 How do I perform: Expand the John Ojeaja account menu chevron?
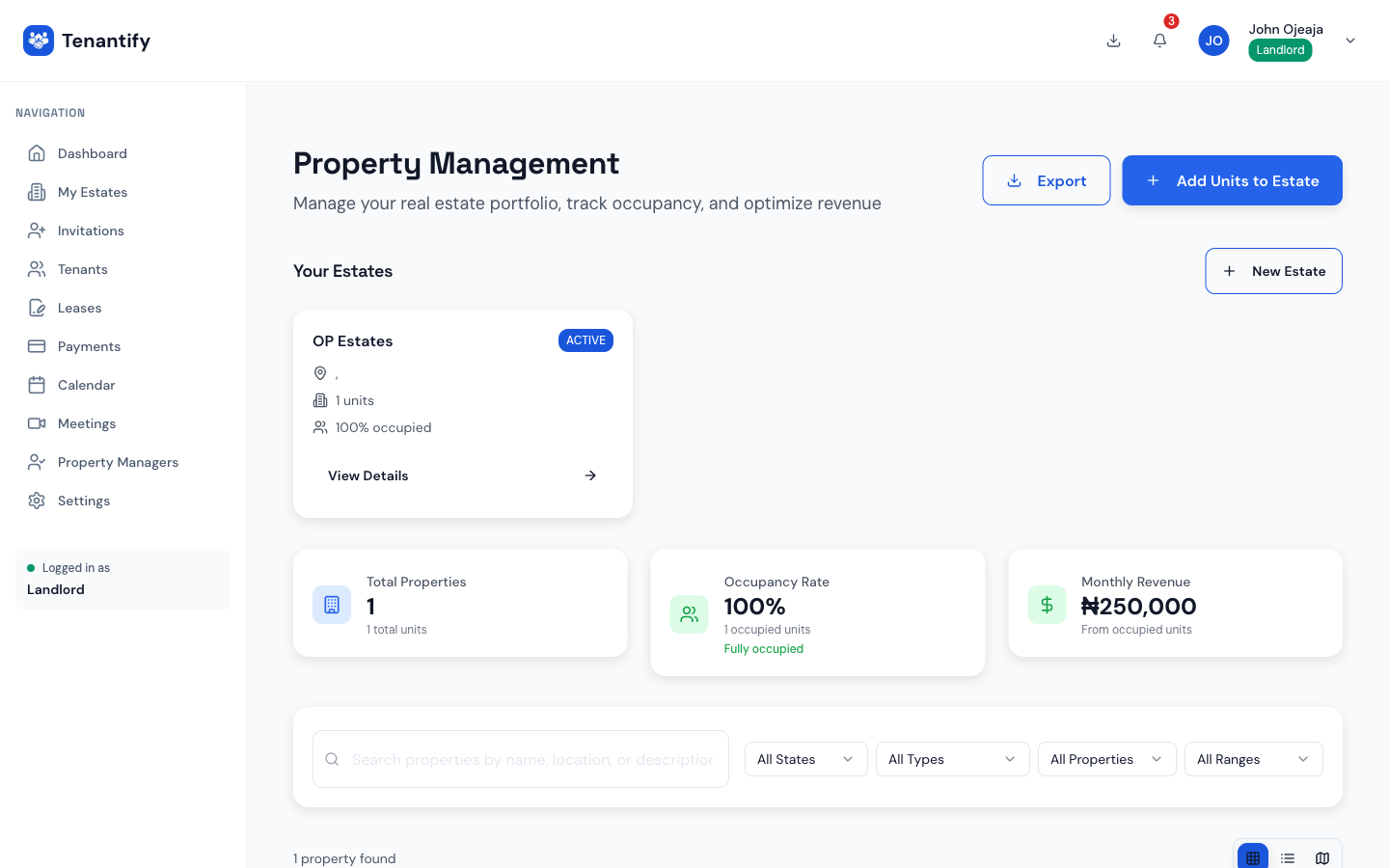click(1350, 41)
